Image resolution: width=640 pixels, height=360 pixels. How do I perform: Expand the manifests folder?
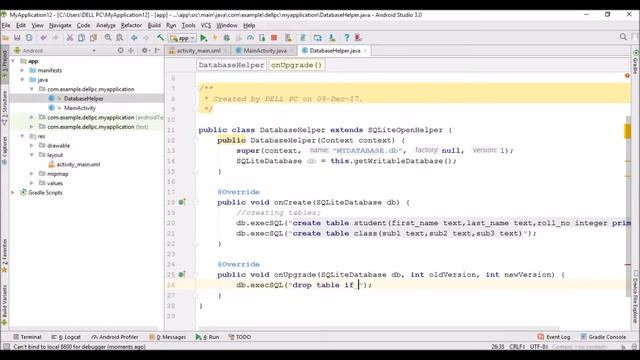22,71
